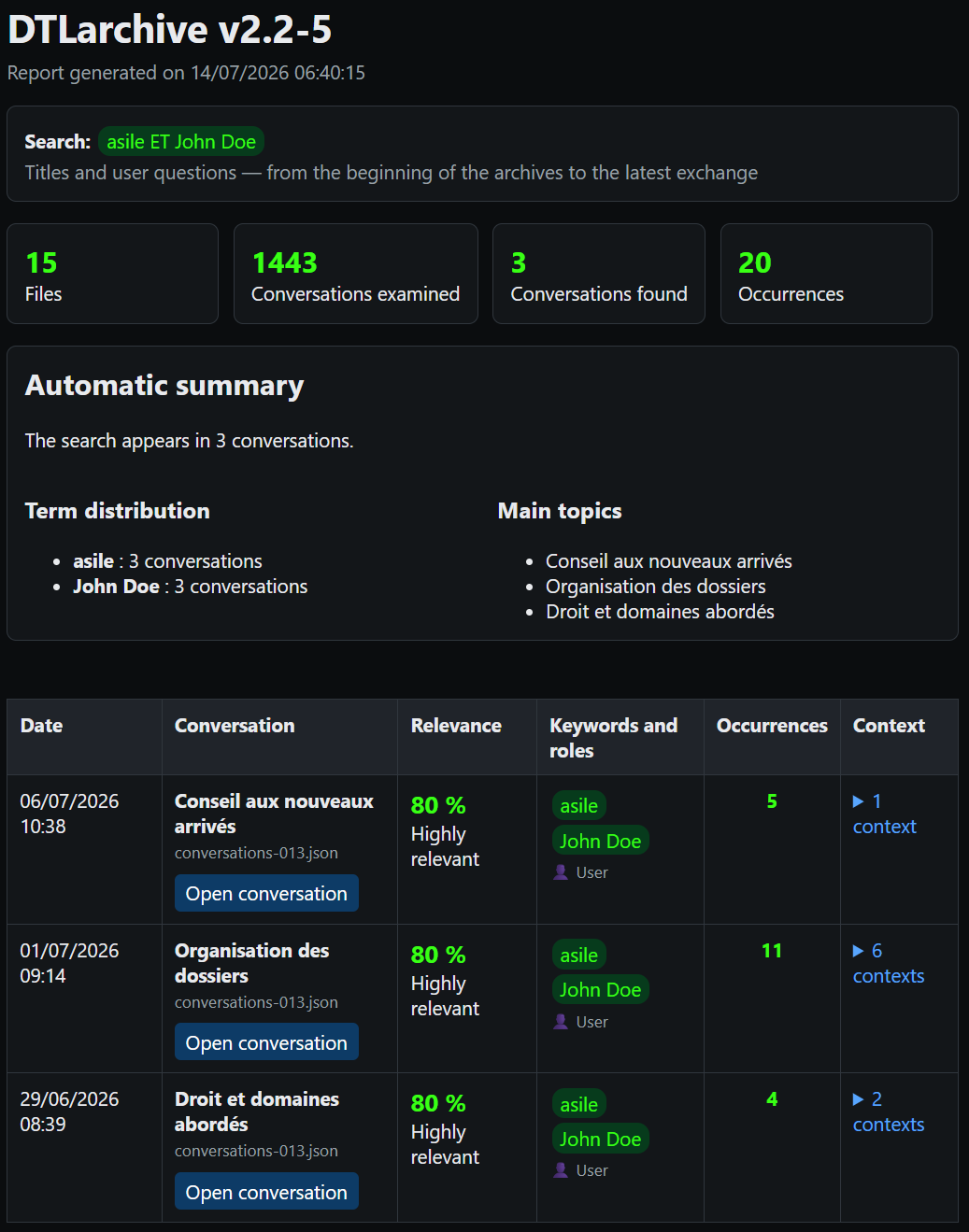The image size is (969, 1232).
Task: Click John Doe tag in Organisation row
Action: (600, 990)
